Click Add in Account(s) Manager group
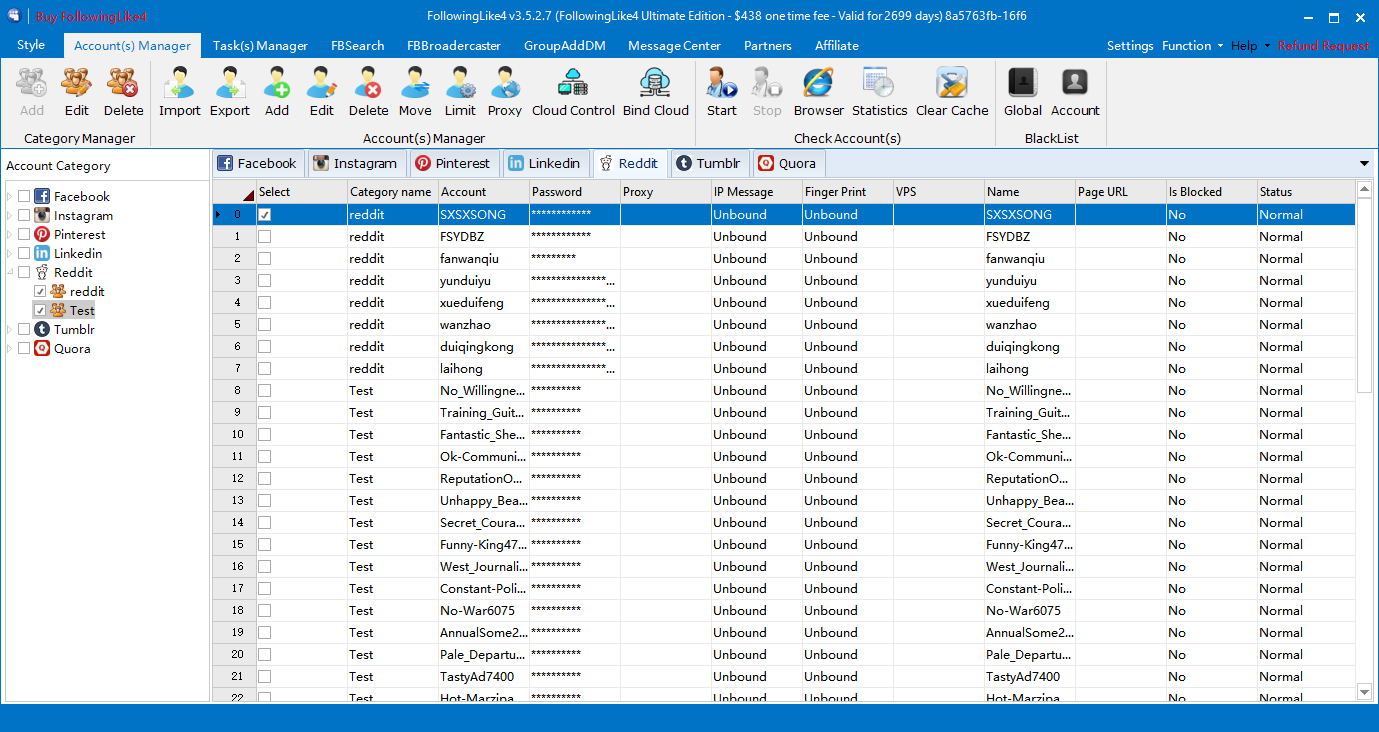The image size is (1379, 732). [277, 92]
